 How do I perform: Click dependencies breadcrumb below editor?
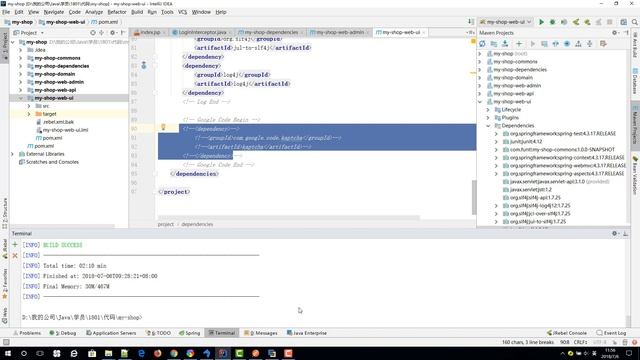[197, 224]
